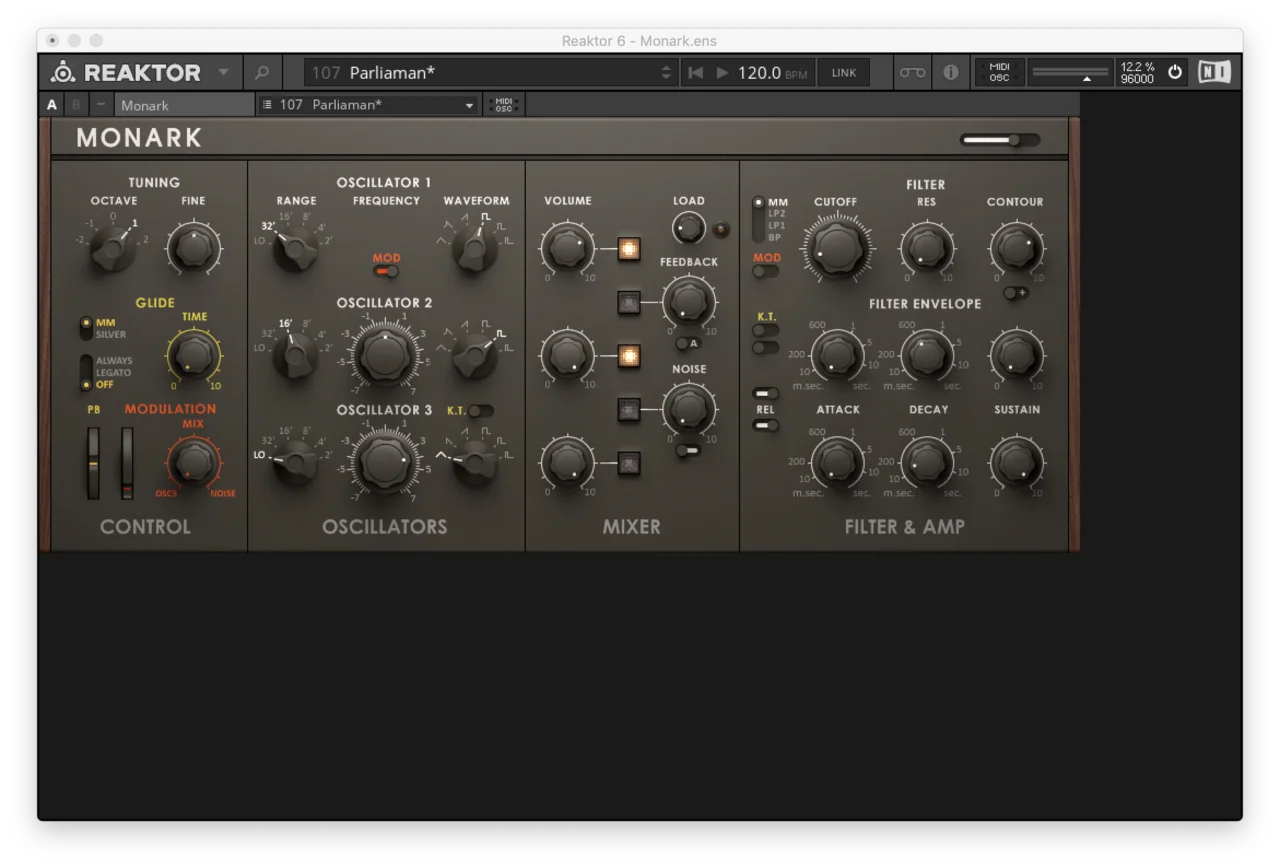Toggle the Oscillator 1 mixer on button
Screen dimensions: 1280x867
[629, 249]
